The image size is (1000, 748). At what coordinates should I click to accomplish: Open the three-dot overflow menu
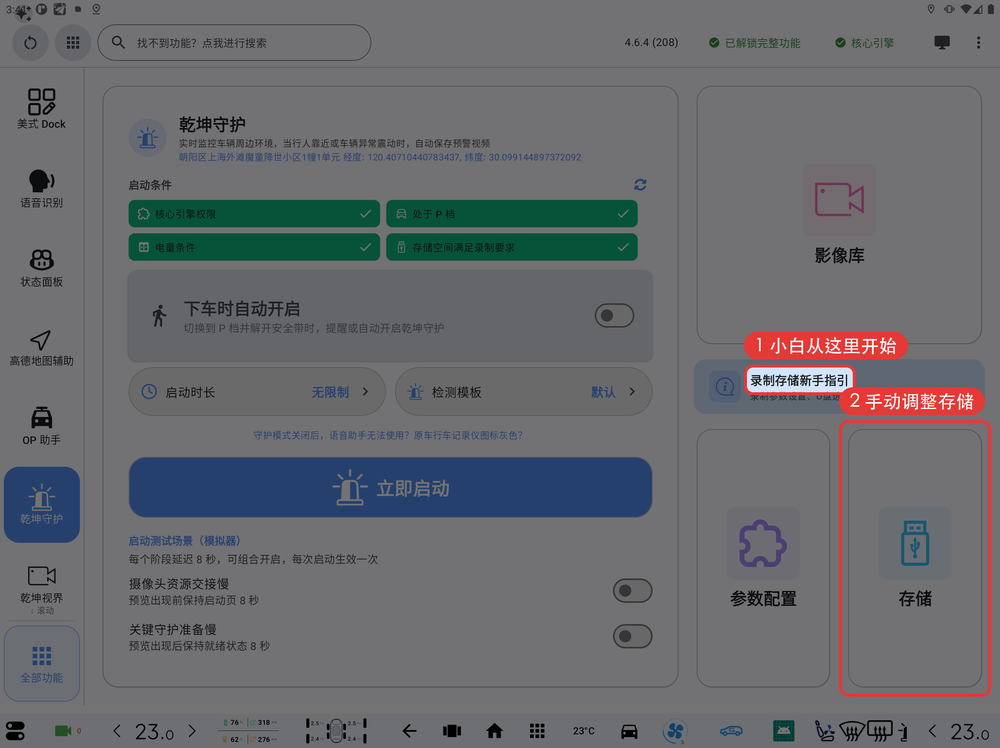978,43
